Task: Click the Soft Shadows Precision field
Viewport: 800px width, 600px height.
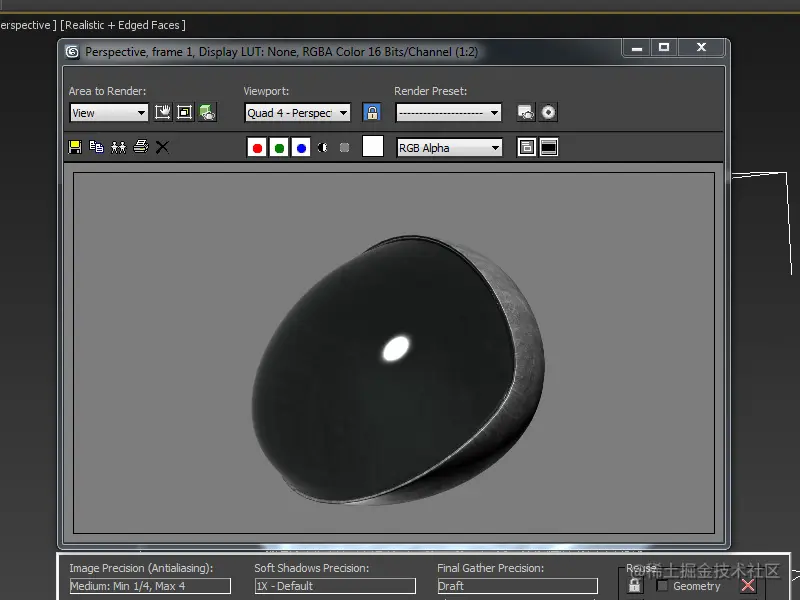Action: tap(335, 586)
